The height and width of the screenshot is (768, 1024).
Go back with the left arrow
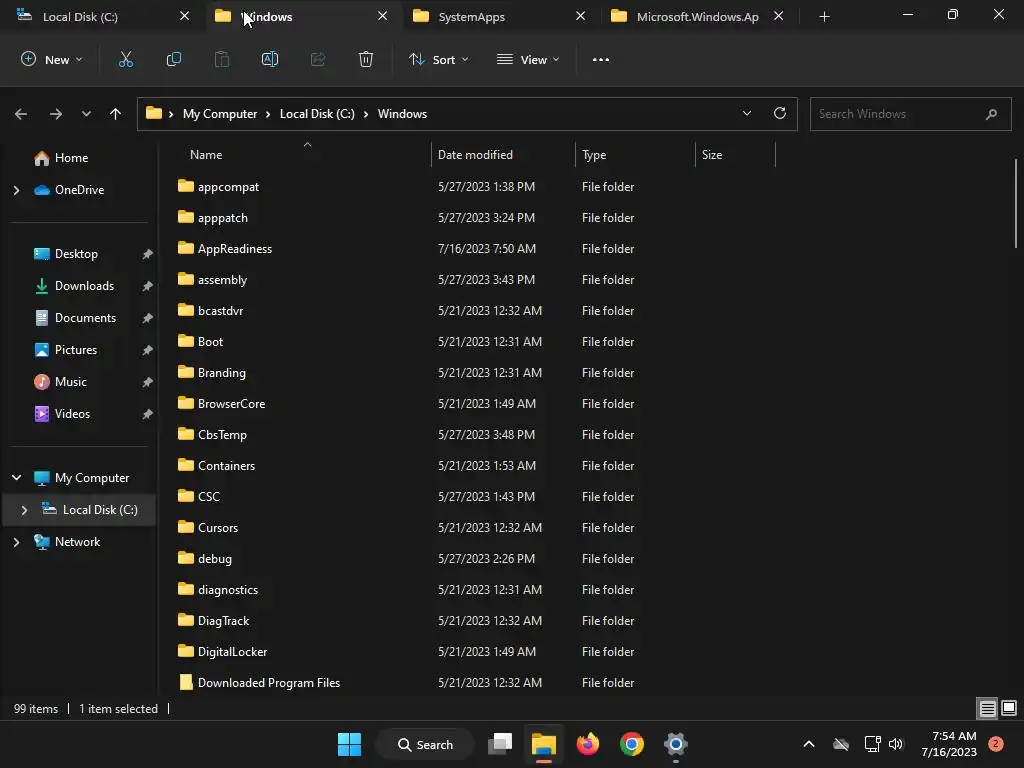coord(21,114)
